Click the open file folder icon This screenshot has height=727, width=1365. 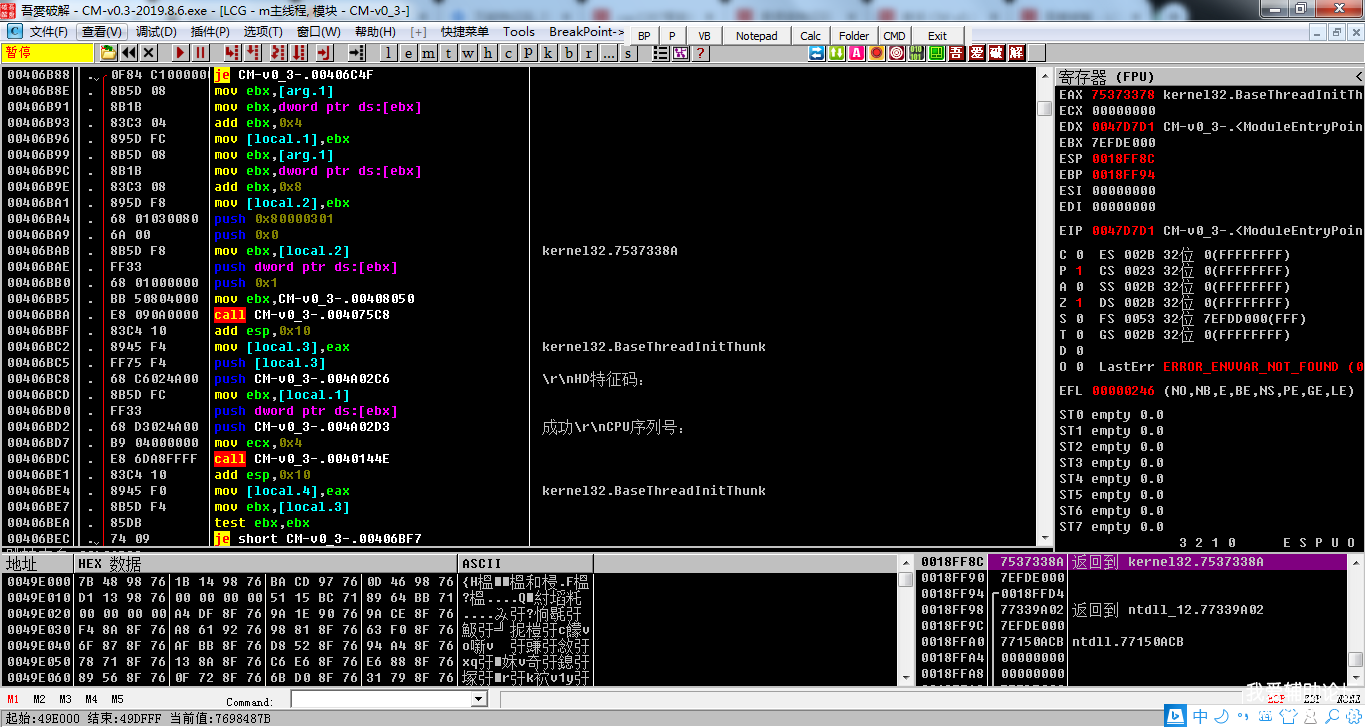(108, 53)
